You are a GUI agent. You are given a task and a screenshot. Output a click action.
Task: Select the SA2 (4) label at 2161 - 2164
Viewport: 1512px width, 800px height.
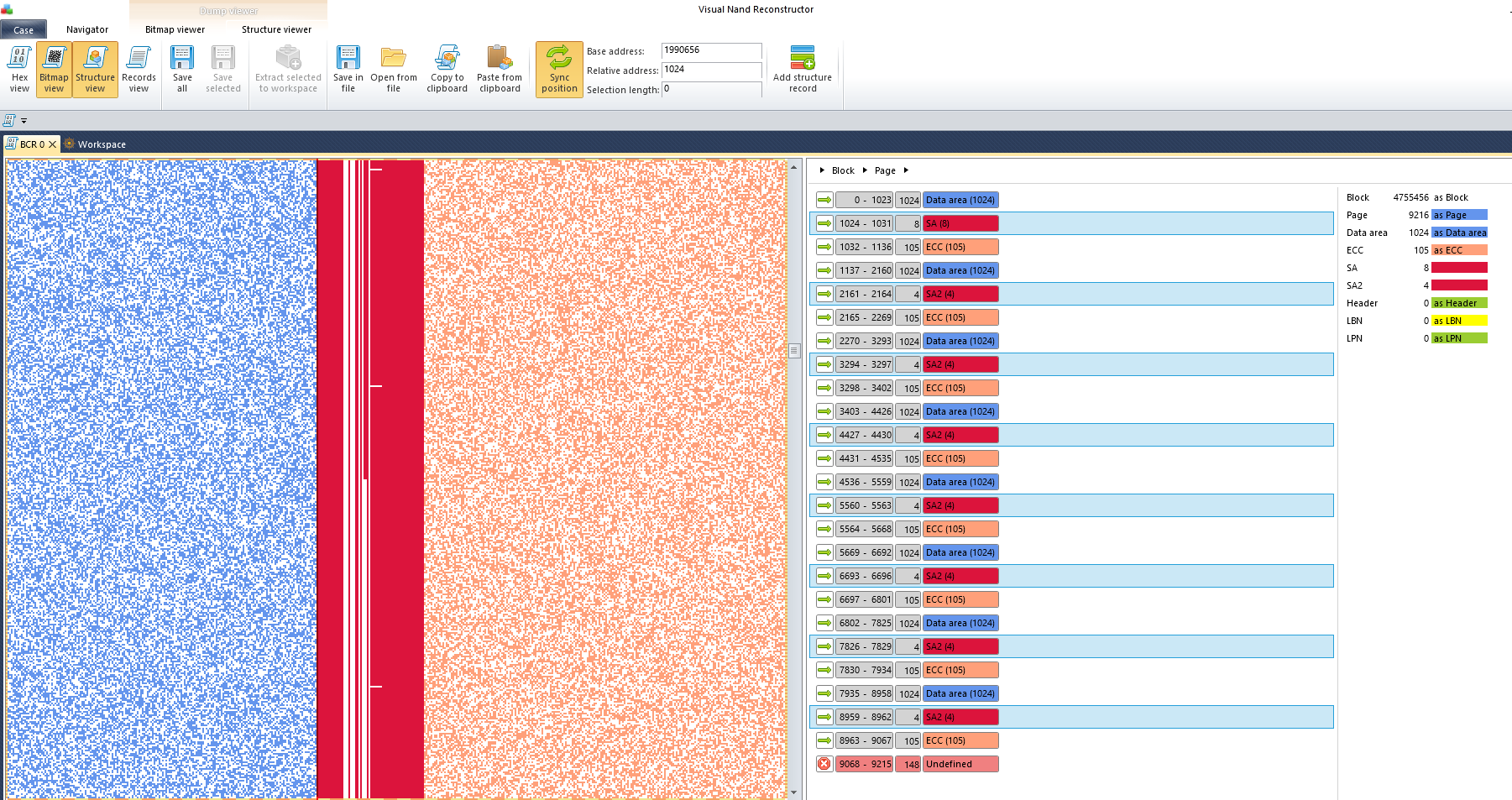tap(960, 294)
